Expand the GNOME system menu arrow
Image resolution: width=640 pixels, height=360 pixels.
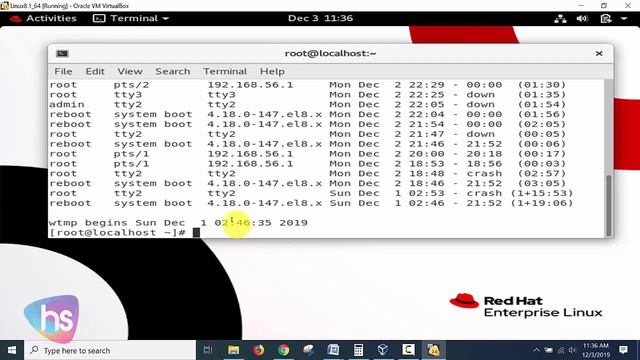[x=624, y=19]
